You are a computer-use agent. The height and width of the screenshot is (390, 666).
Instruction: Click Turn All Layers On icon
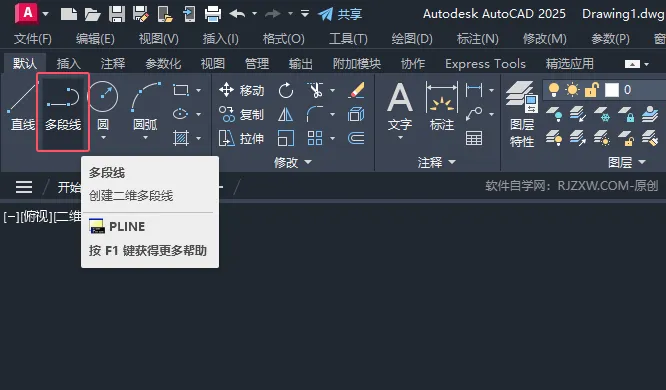[x=554, y=138]
